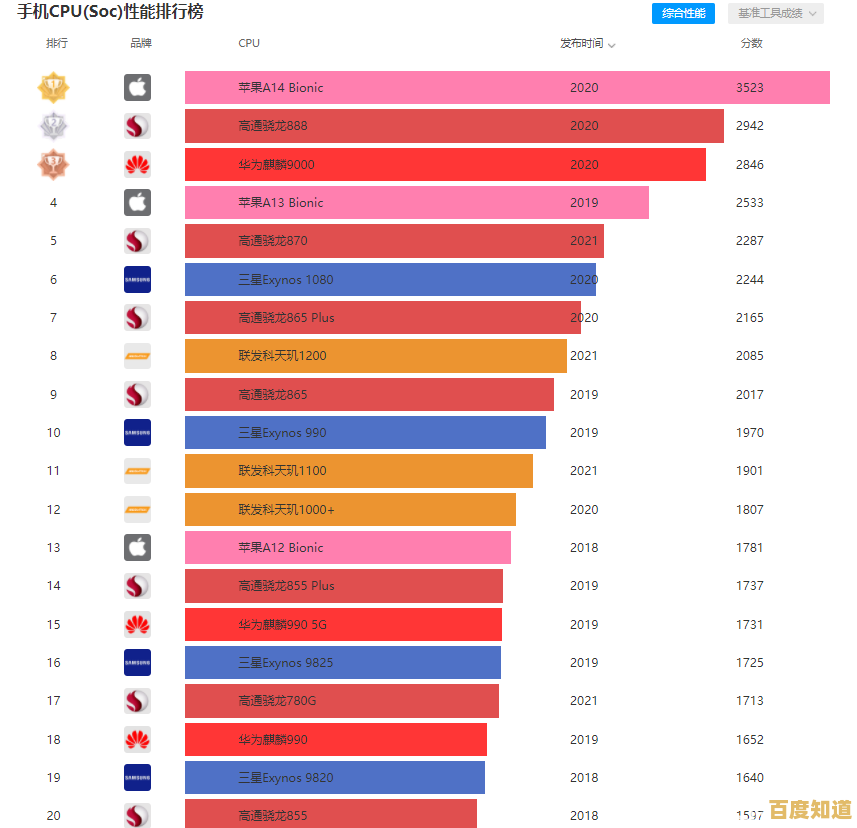Click the bronze third-place medal icon

click(x=53, y=165)
